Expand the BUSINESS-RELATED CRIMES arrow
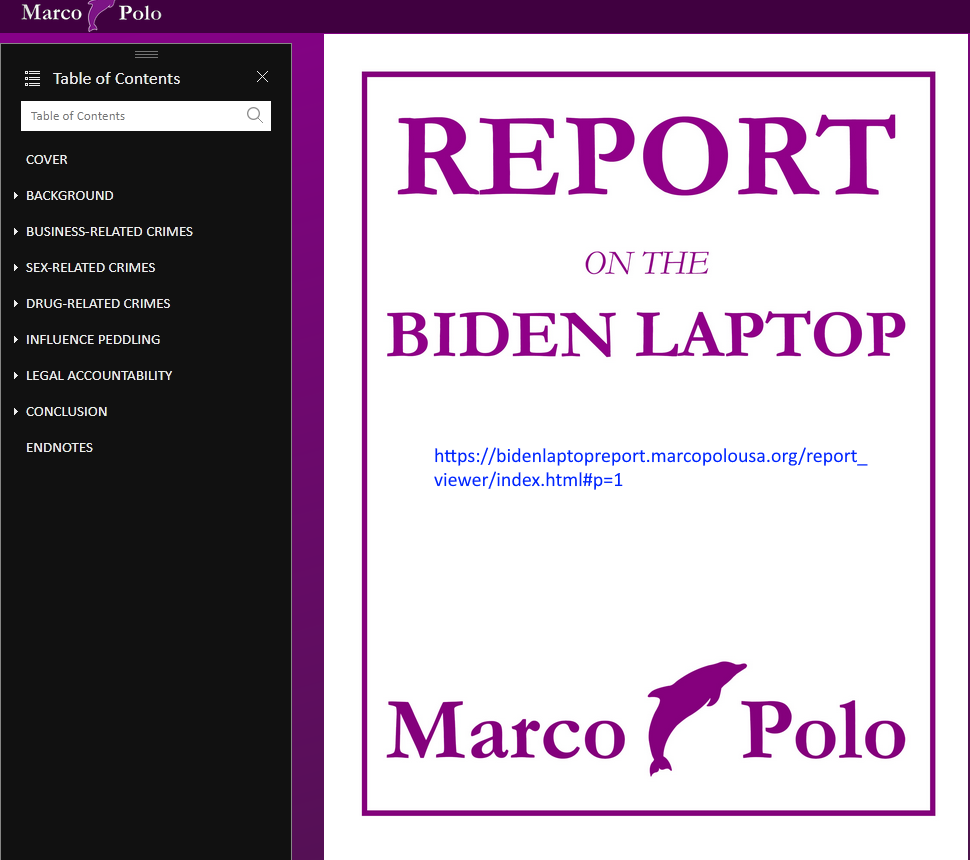The image size is (970, 860). point(15,231)
